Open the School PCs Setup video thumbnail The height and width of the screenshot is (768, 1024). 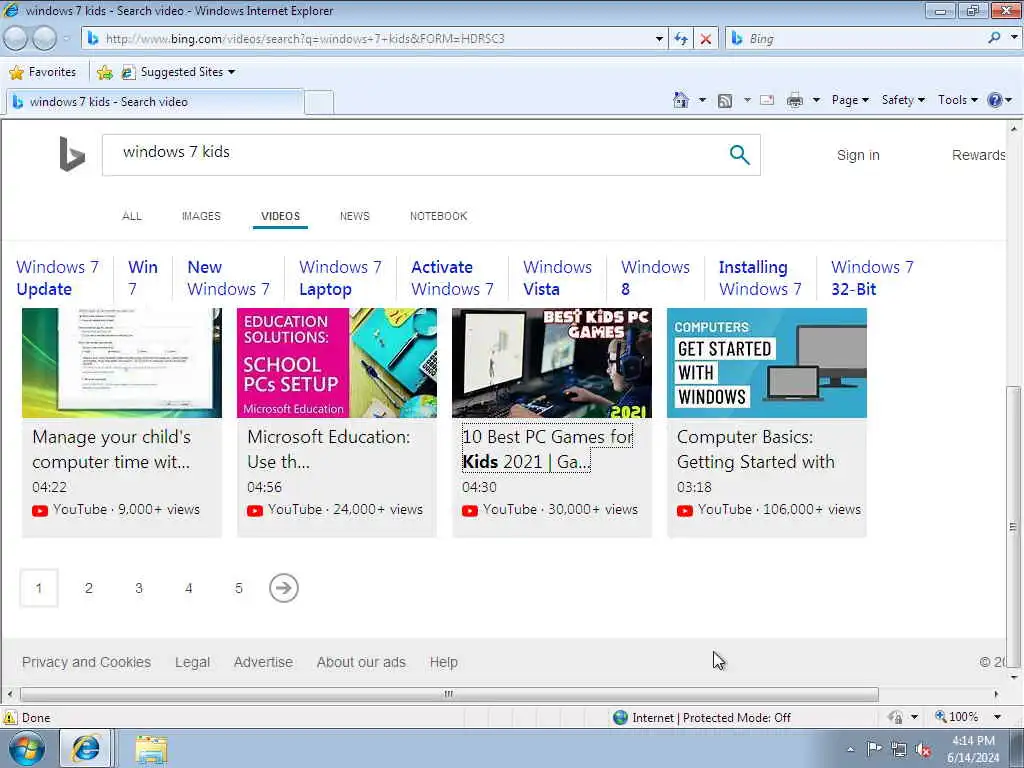(x=337, y=363)
